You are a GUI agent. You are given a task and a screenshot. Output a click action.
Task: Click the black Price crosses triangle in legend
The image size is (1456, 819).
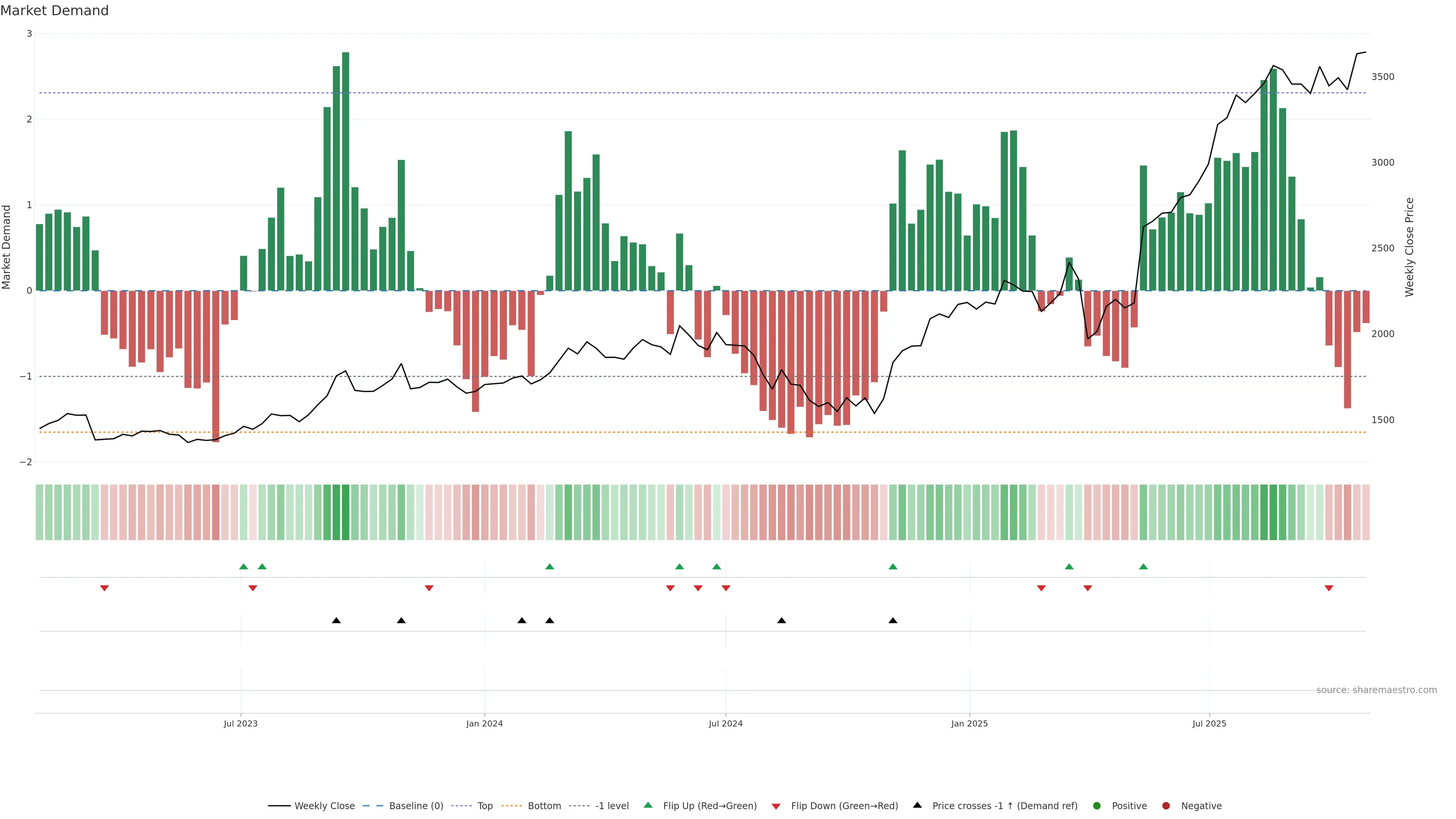pyautogui.click(x=917, y=805)
